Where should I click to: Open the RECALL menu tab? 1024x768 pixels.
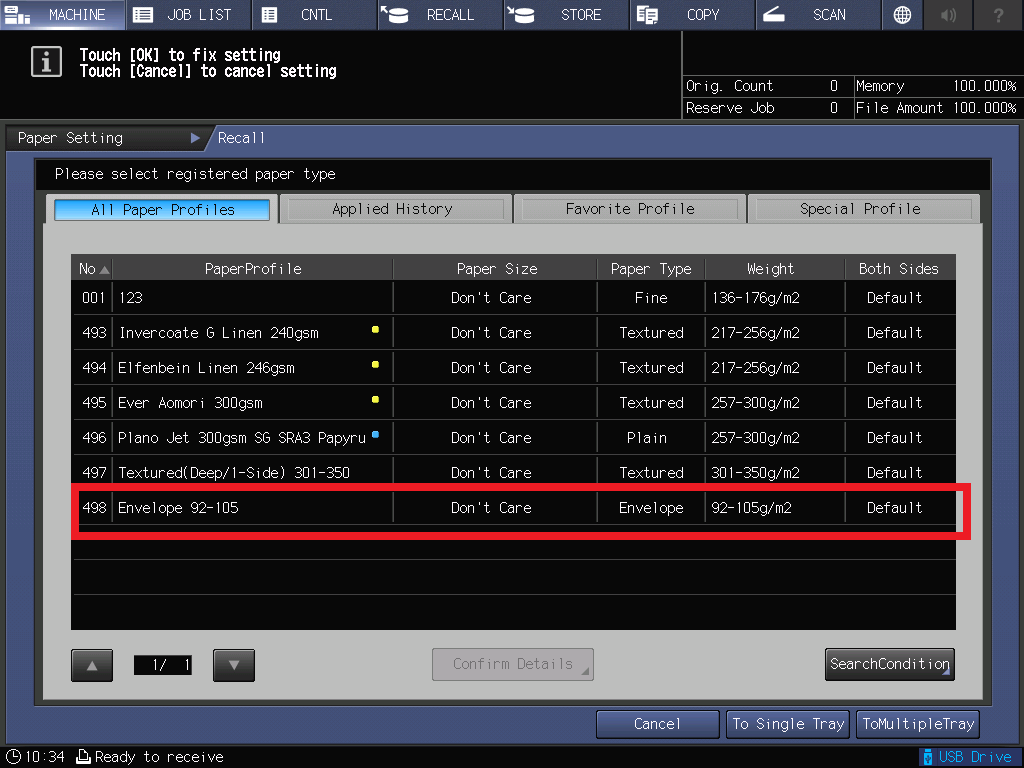(x=439, y=15)
